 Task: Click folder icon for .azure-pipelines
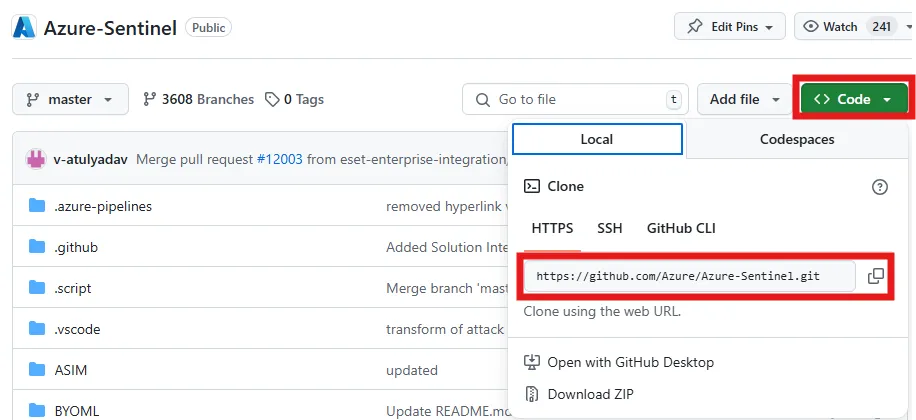click(37, 206)
